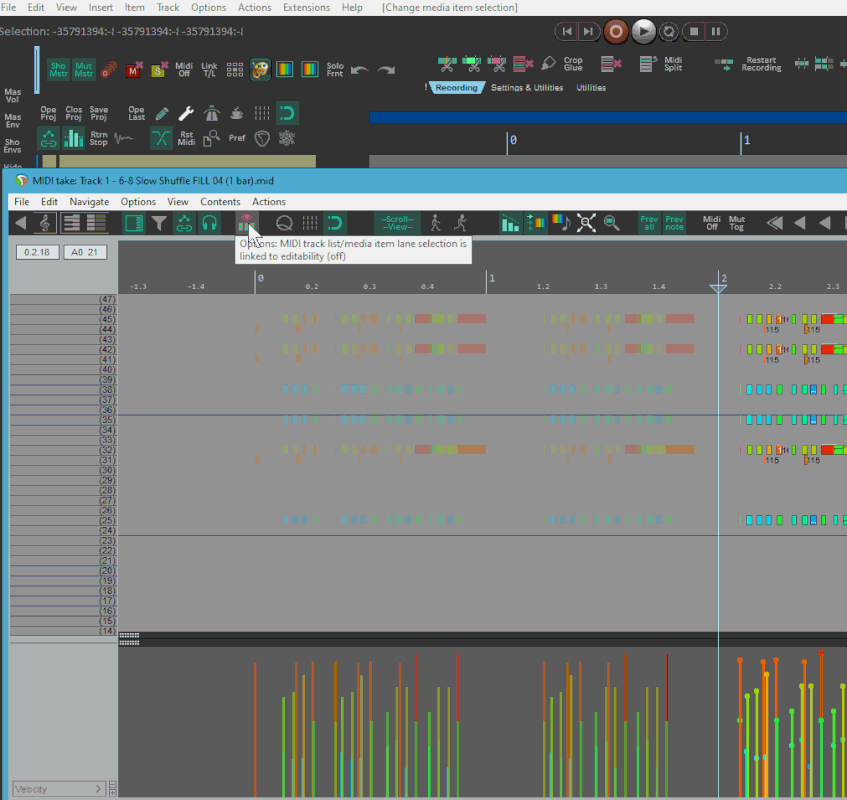Click the eraser icon near Crop Glue

click(548, 64)
